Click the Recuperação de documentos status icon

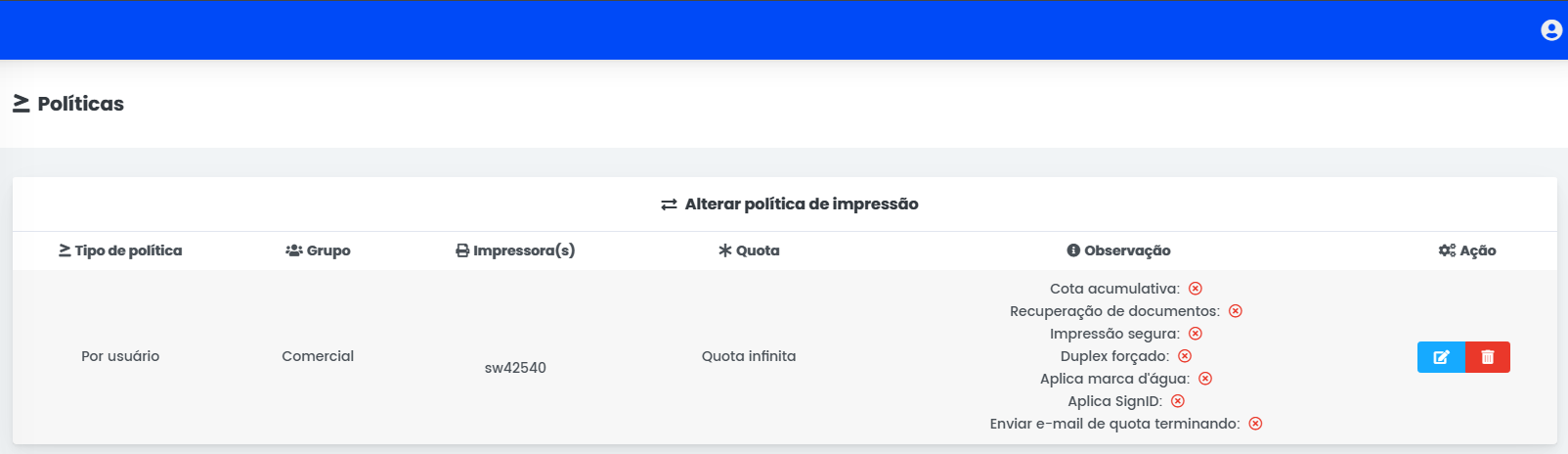click(1236, 311)
